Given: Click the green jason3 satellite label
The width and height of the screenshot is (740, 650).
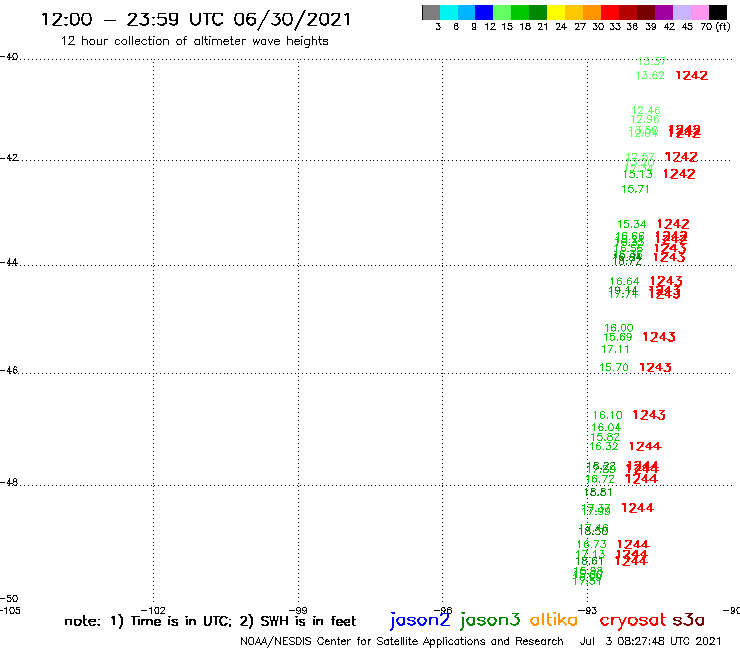Looking at the screenshot, I should 490,620.
